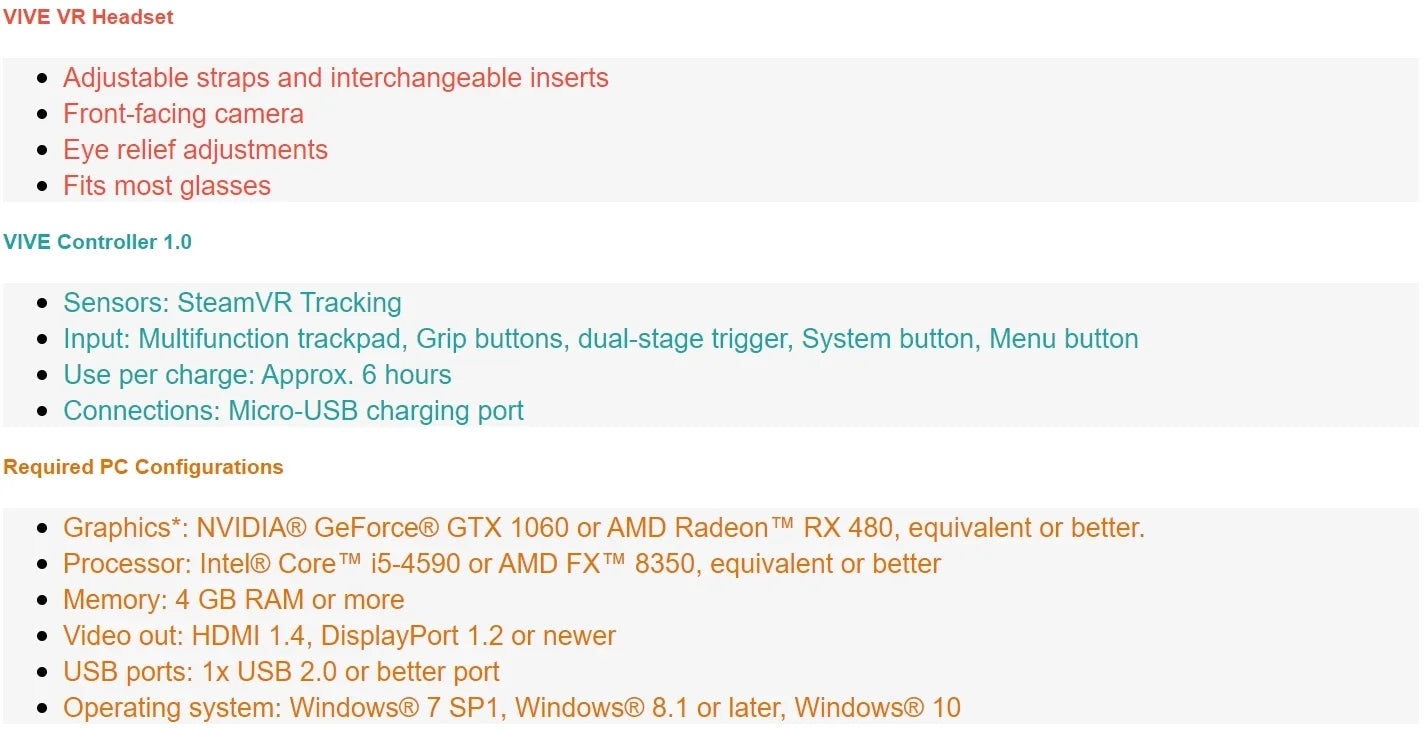Select the Sensors: SteamVR Tracking line

pos(232,303)
